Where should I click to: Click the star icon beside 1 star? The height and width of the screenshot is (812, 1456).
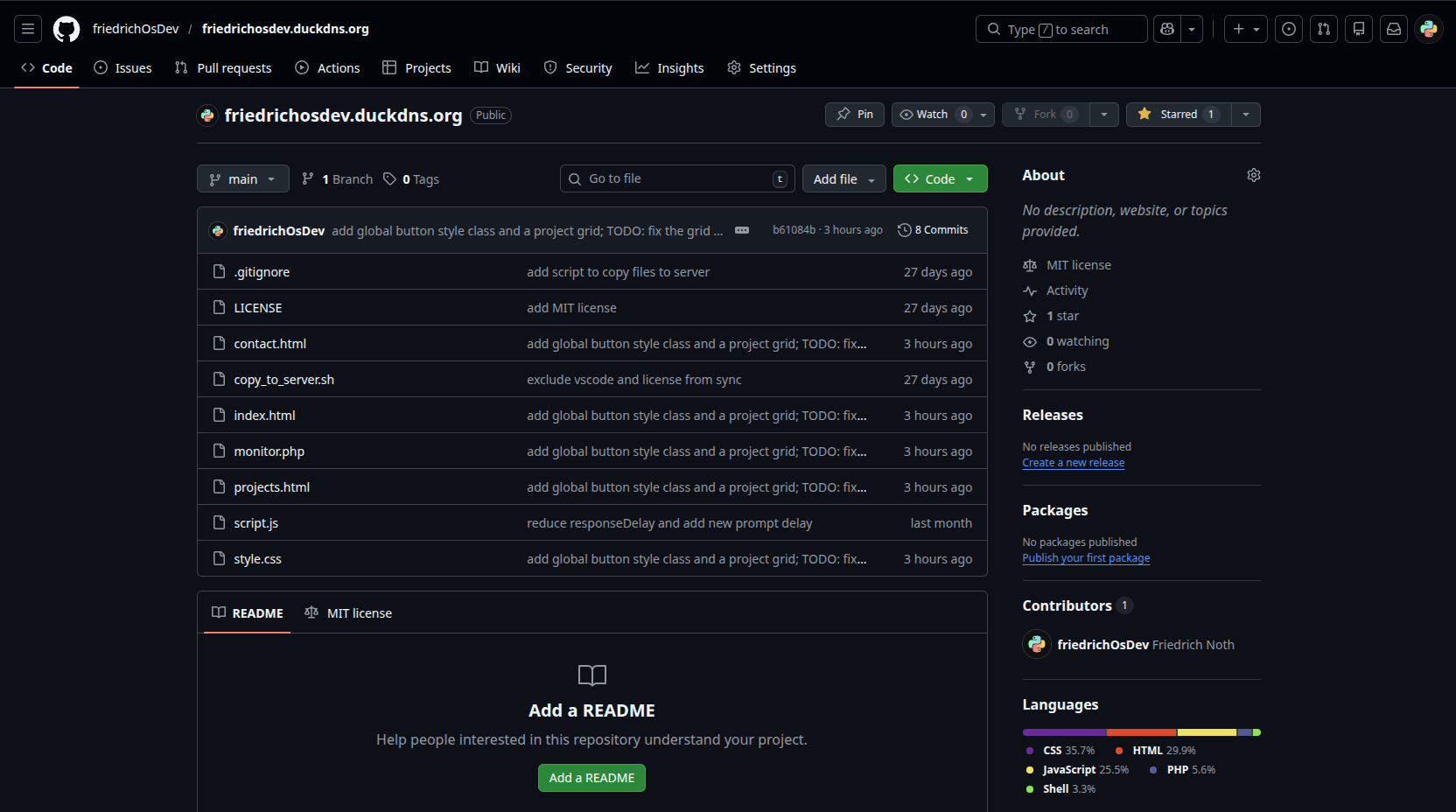point(1030,316)
